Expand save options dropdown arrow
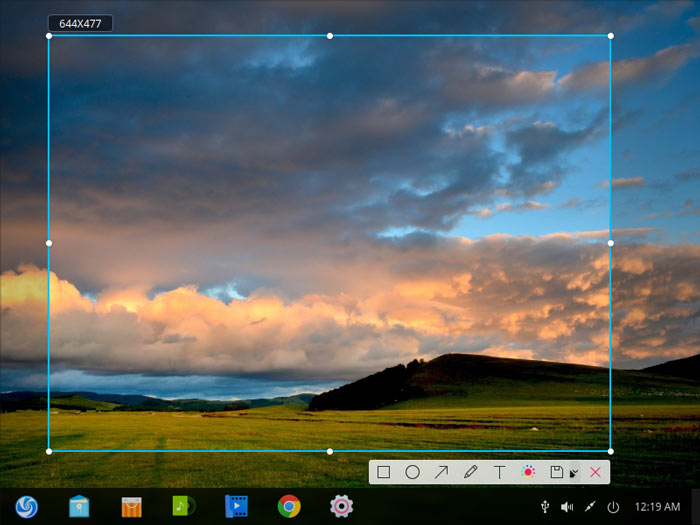The width and height of the screenshot is (700, 525). pos(574,473)
